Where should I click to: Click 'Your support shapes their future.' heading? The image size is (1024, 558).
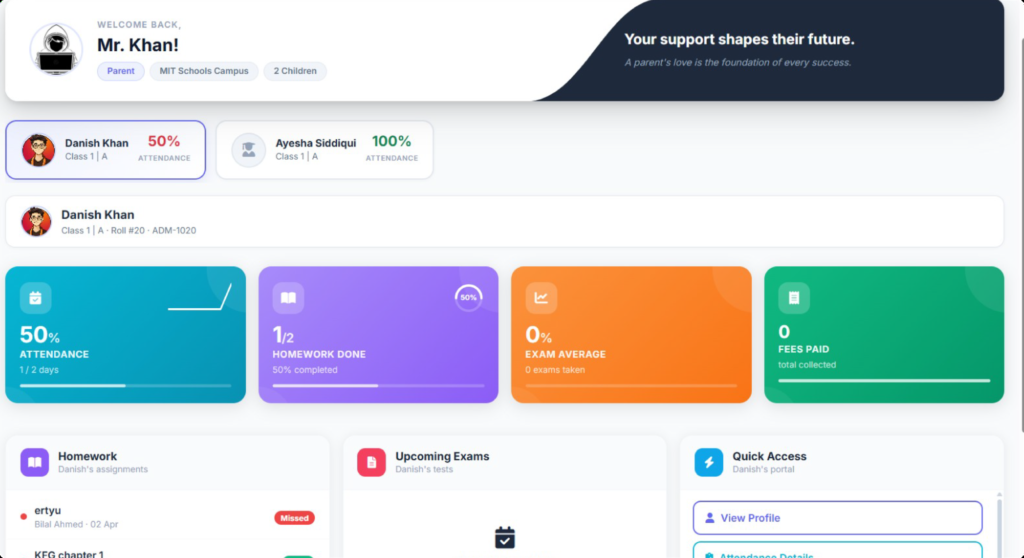coord(739,39)
